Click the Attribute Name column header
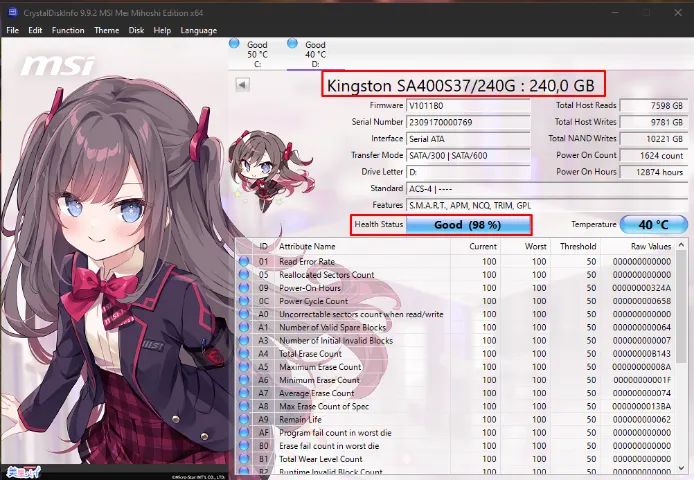This screenshot has width=694, height=480. coord(362,246)
